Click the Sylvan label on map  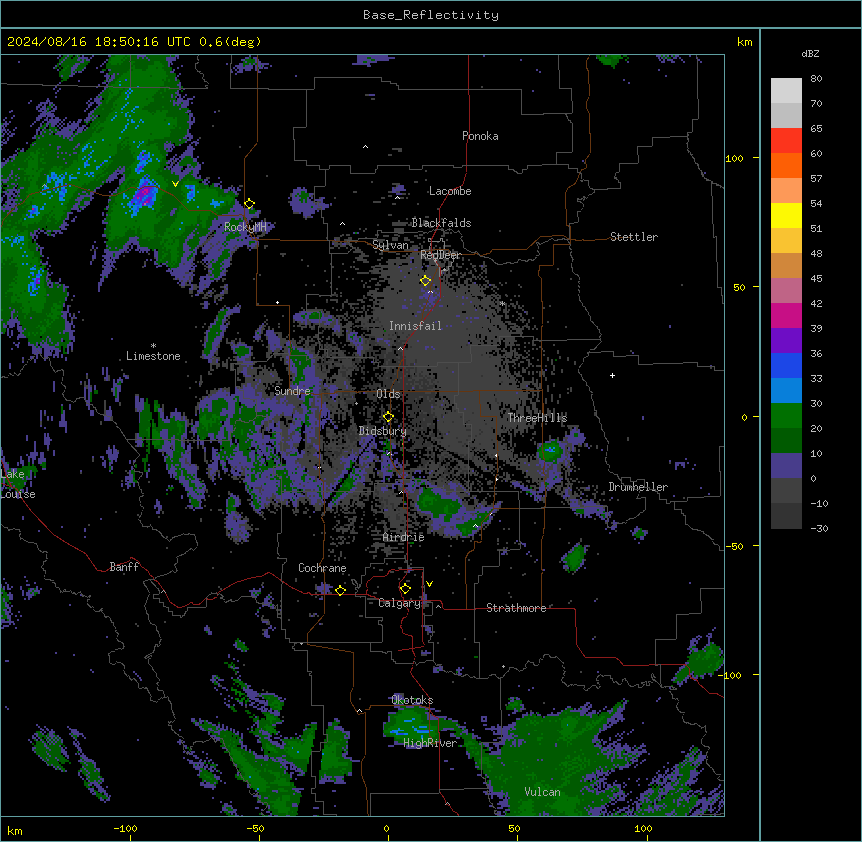[x=390, y=245]
